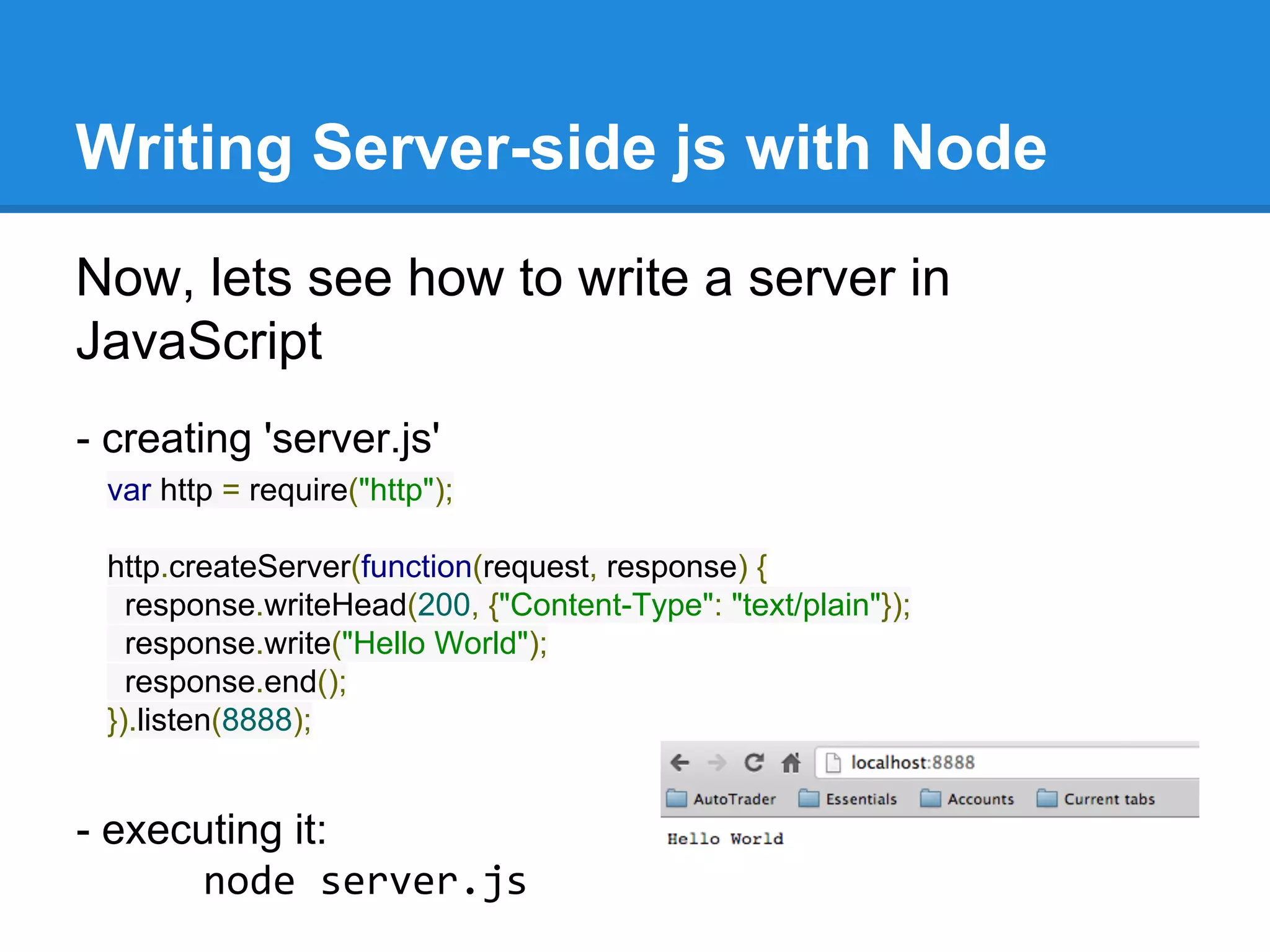1270x952 pixels.
Task: Click the browser back arrow button
Action: point(680,762)
